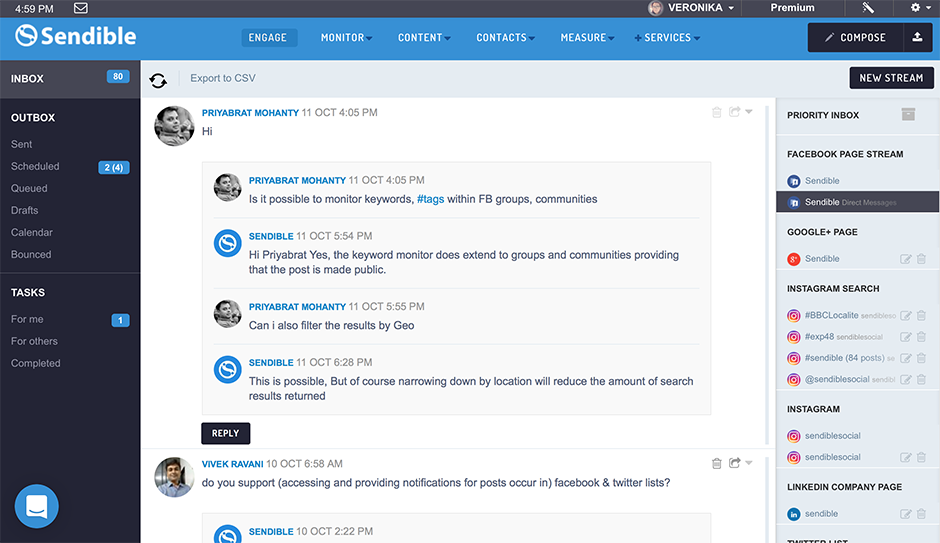Edit the second sendiblesocial Instagram stream
This screenshot has height=543, width=940.
pos(905,457)
